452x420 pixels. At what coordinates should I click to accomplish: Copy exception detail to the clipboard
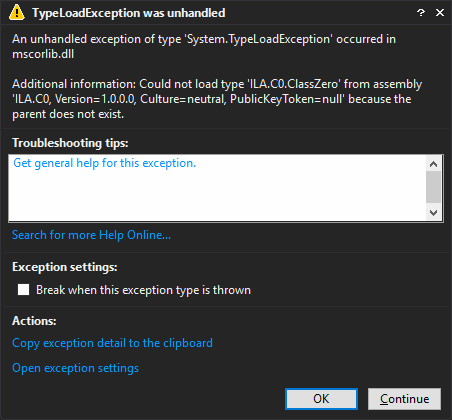(x=112, y=343)
